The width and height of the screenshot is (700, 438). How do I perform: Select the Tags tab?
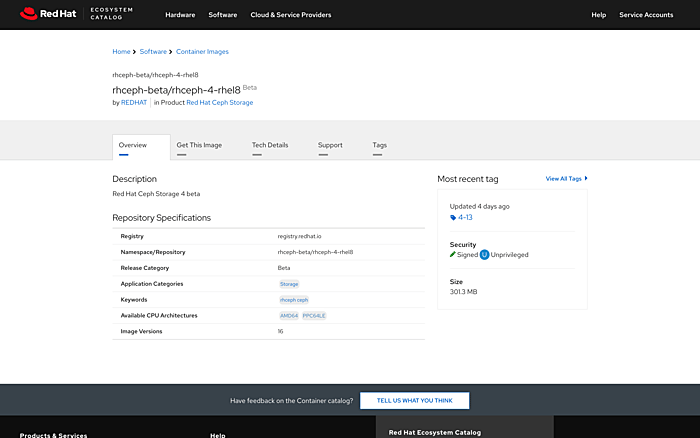point(379,145)
